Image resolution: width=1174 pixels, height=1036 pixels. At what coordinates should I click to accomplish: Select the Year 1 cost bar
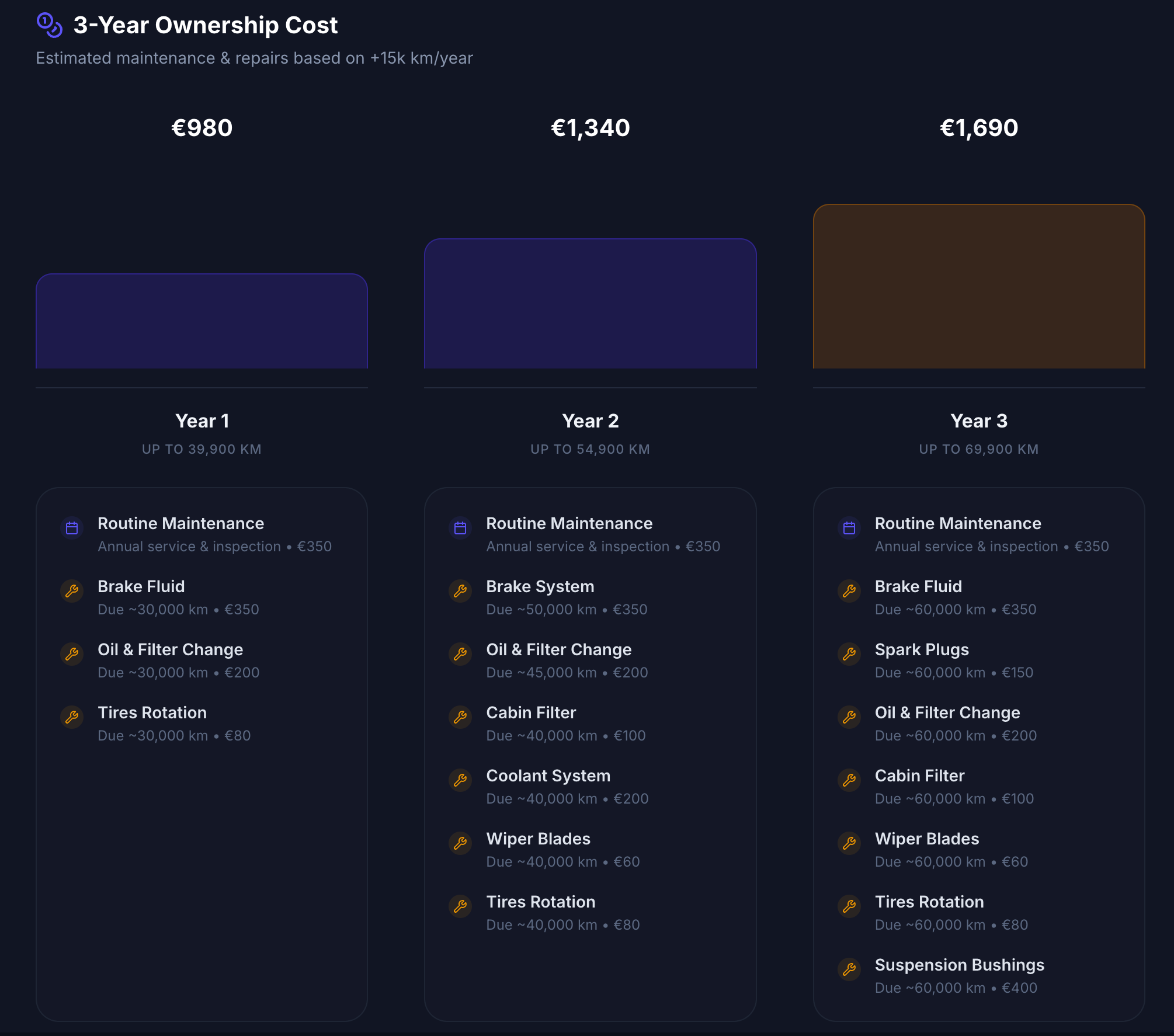click(202, 321)
